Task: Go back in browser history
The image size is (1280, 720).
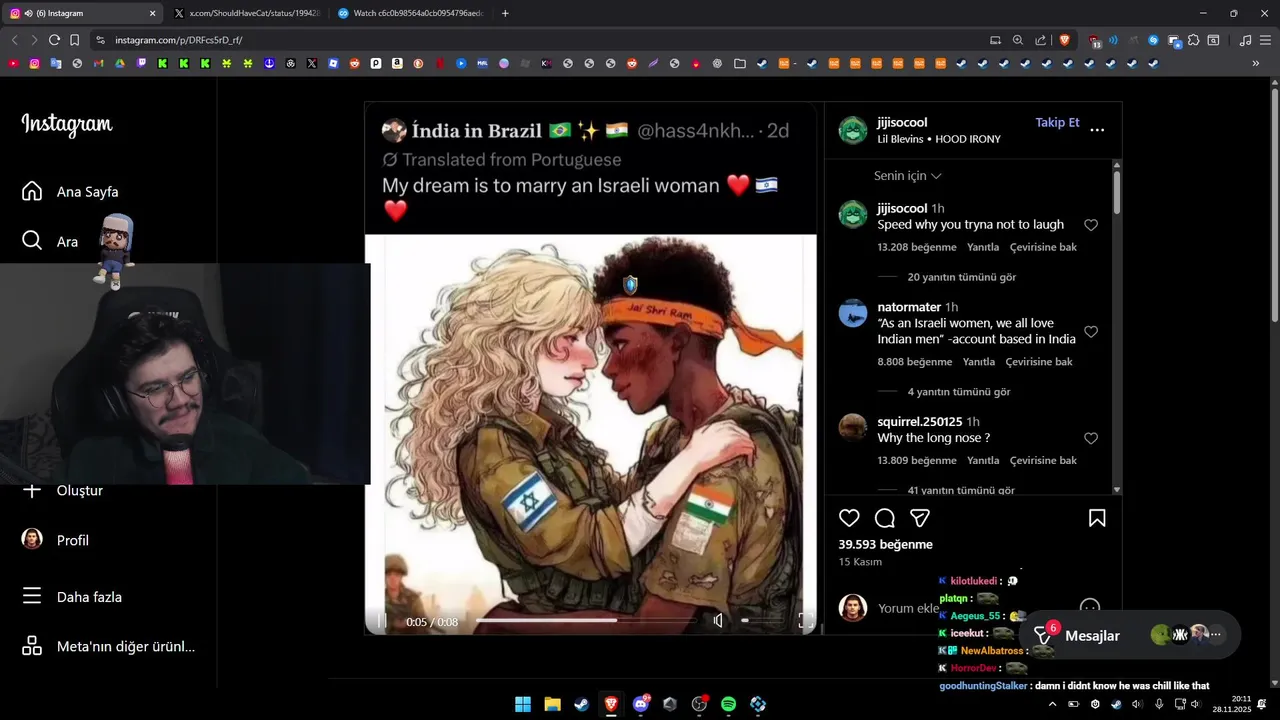Action: (x=14, y=40)
